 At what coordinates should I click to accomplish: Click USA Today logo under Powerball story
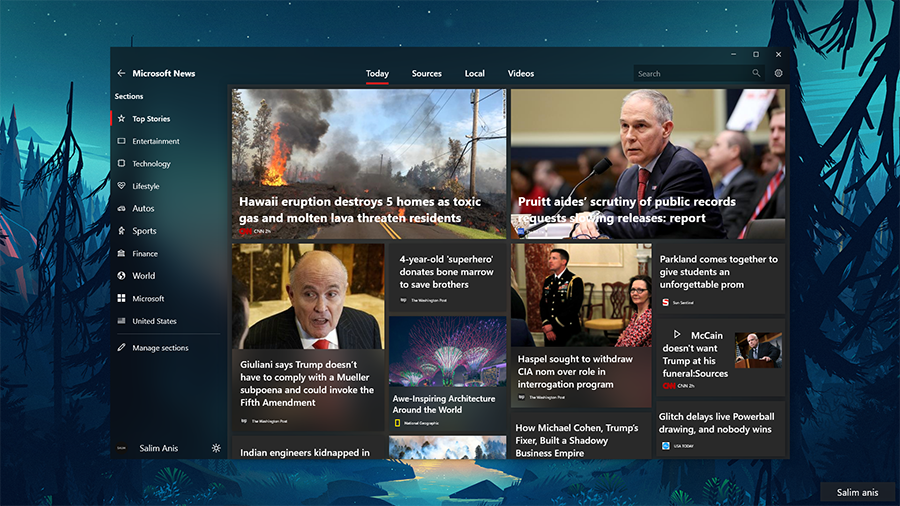click(665, 446)
